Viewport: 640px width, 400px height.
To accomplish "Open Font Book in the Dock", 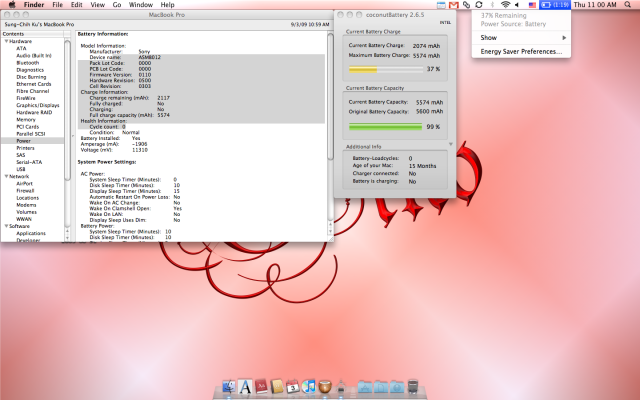I will pyautogui.click(x=245, y=386).
